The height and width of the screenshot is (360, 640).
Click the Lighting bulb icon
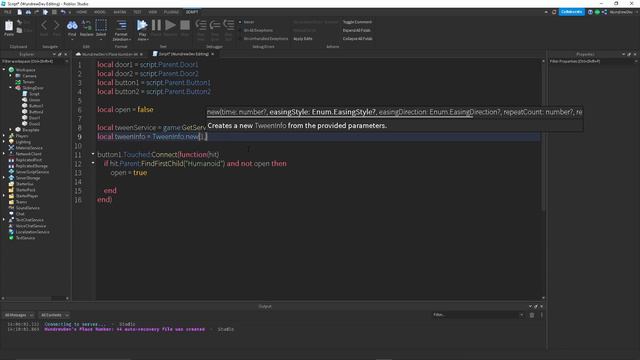pyautogui.click(x=11, y=142)
